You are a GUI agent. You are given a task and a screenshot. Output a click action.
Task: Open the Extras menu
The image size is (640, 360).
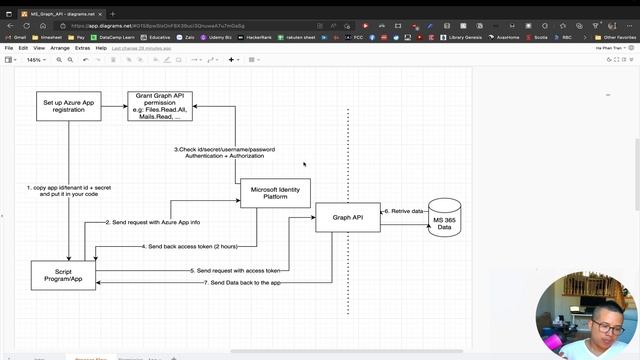[82, 48]
